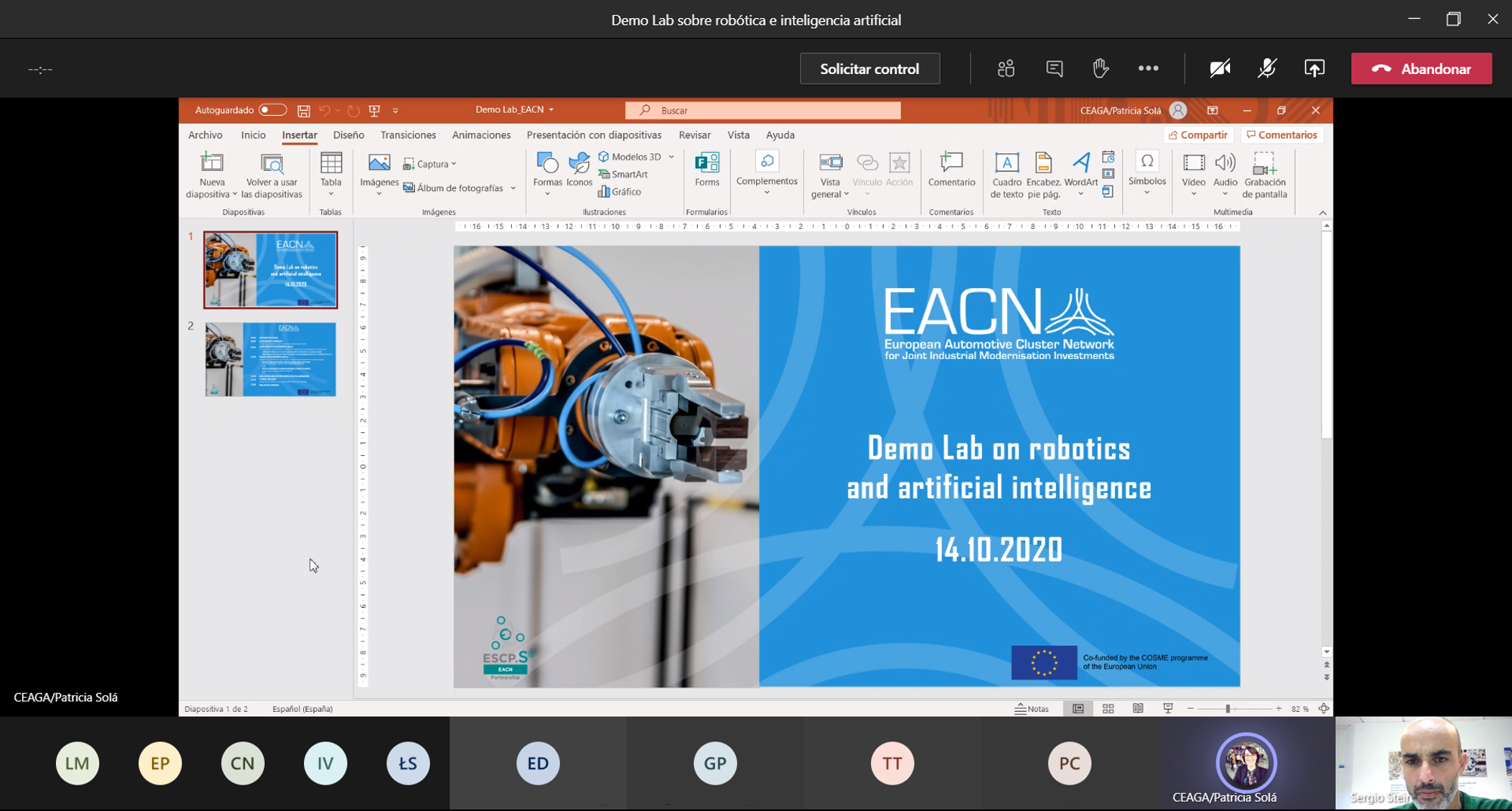The image size is (1512, 811).
Task: Leave meeting with Abandonar button
Action: tap(1421, 69)
